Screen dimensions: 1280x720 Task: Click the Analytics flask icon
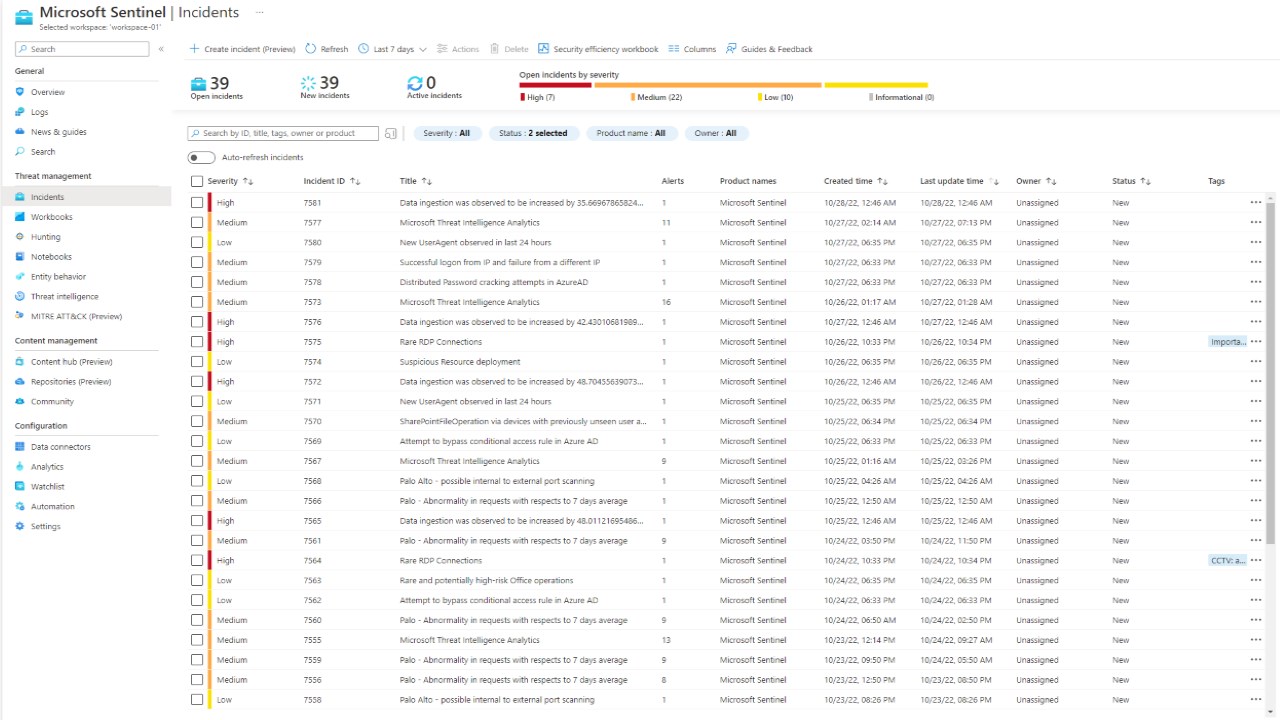(20, 467)
